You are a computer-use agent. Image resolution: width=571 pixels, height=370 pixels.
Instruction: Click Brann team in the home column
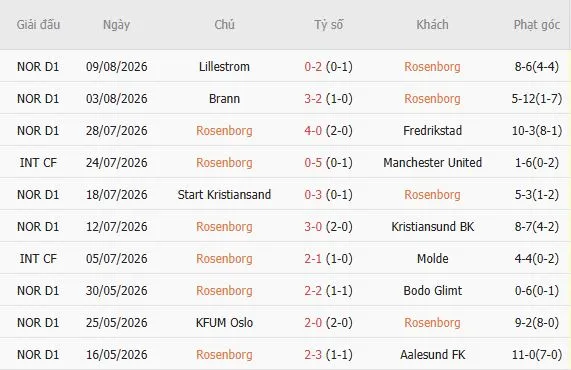pyautogui.click(x=224, y=99)
